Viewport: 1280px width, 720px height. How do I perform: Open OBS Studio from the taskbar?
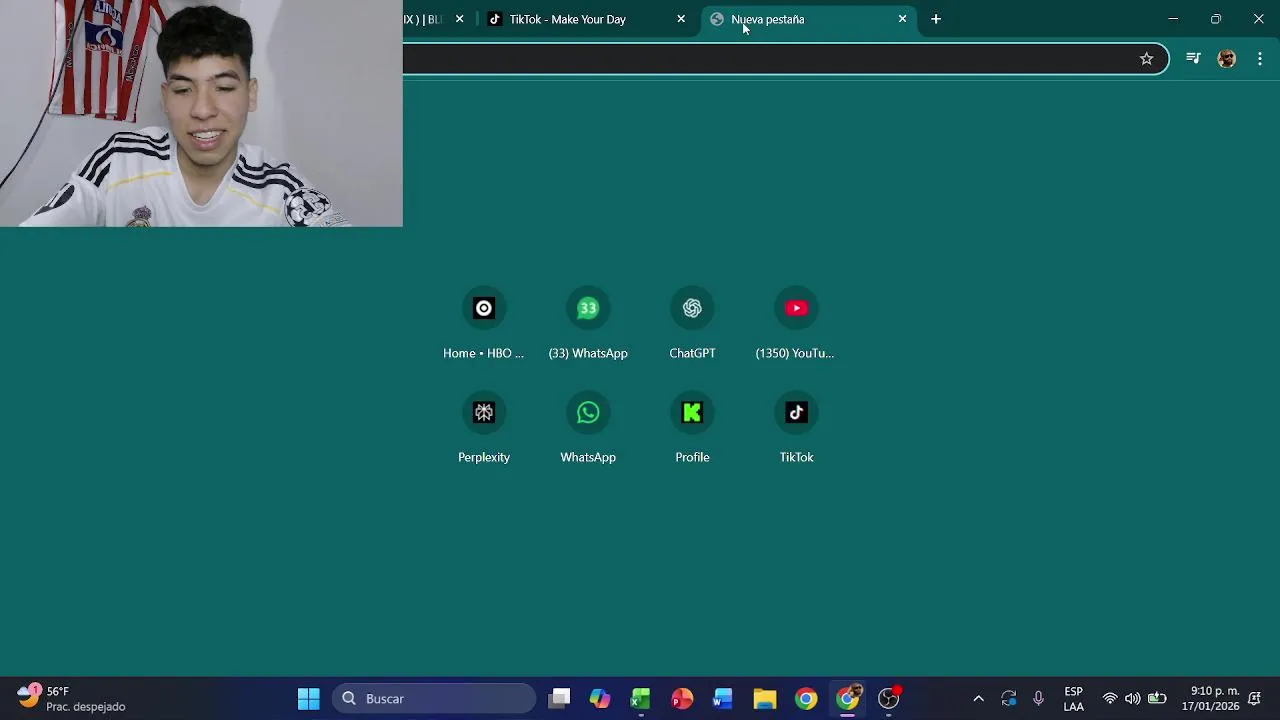[x=889, y=699]
